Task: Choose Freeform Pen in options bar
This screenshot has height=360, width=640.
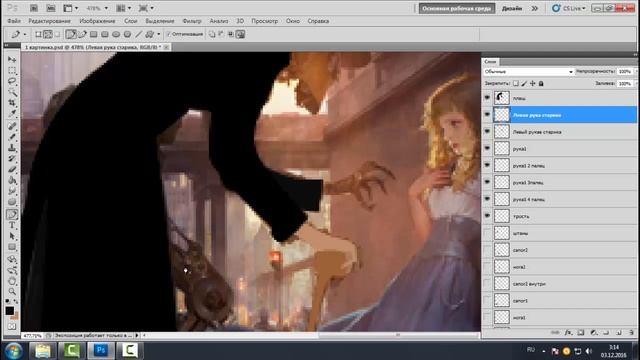Action: [82, 34]
